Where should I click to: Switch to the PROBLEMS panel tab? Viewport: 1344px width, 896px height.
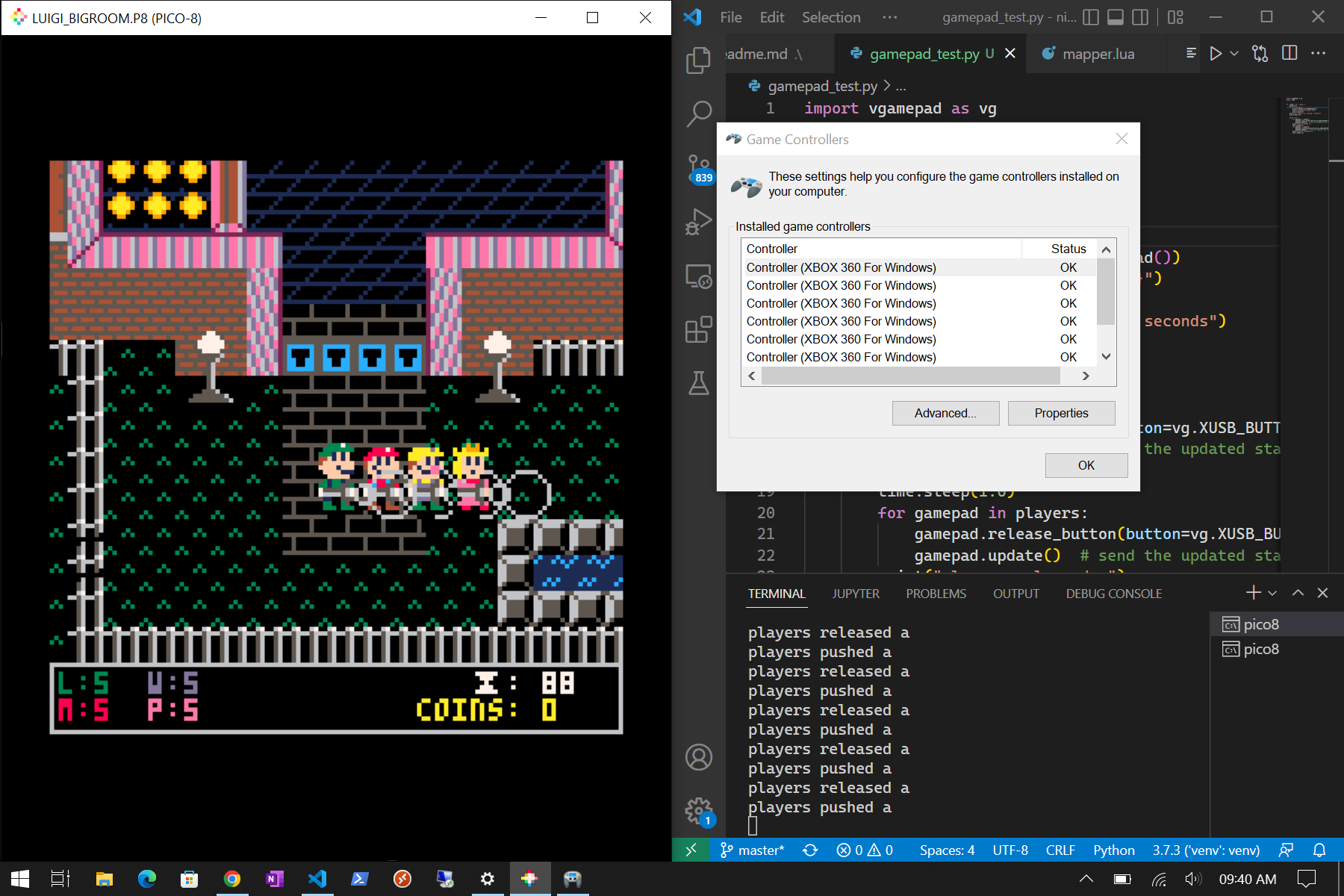936,594
